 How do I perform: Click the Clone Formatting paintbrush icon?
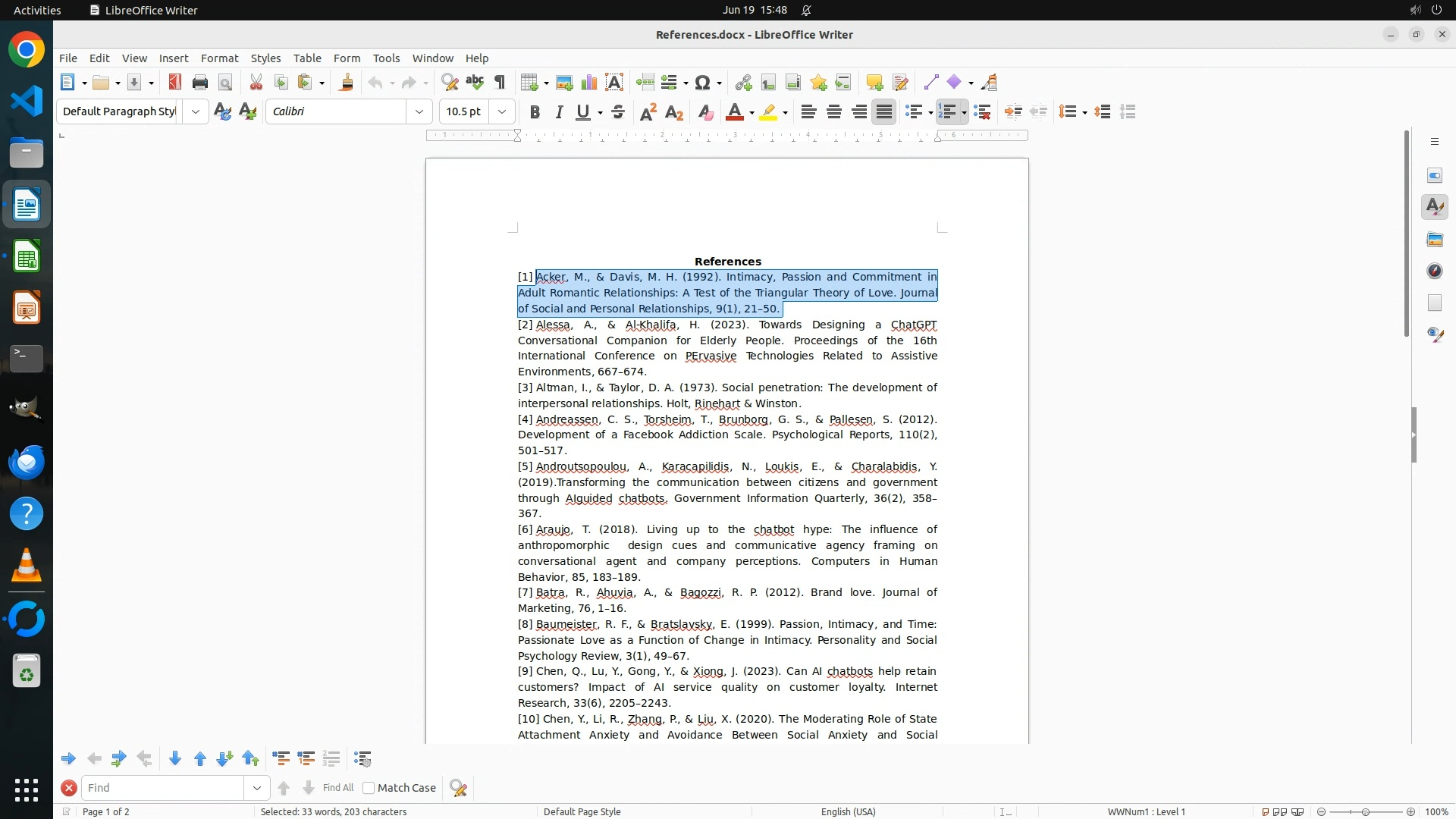347,83
